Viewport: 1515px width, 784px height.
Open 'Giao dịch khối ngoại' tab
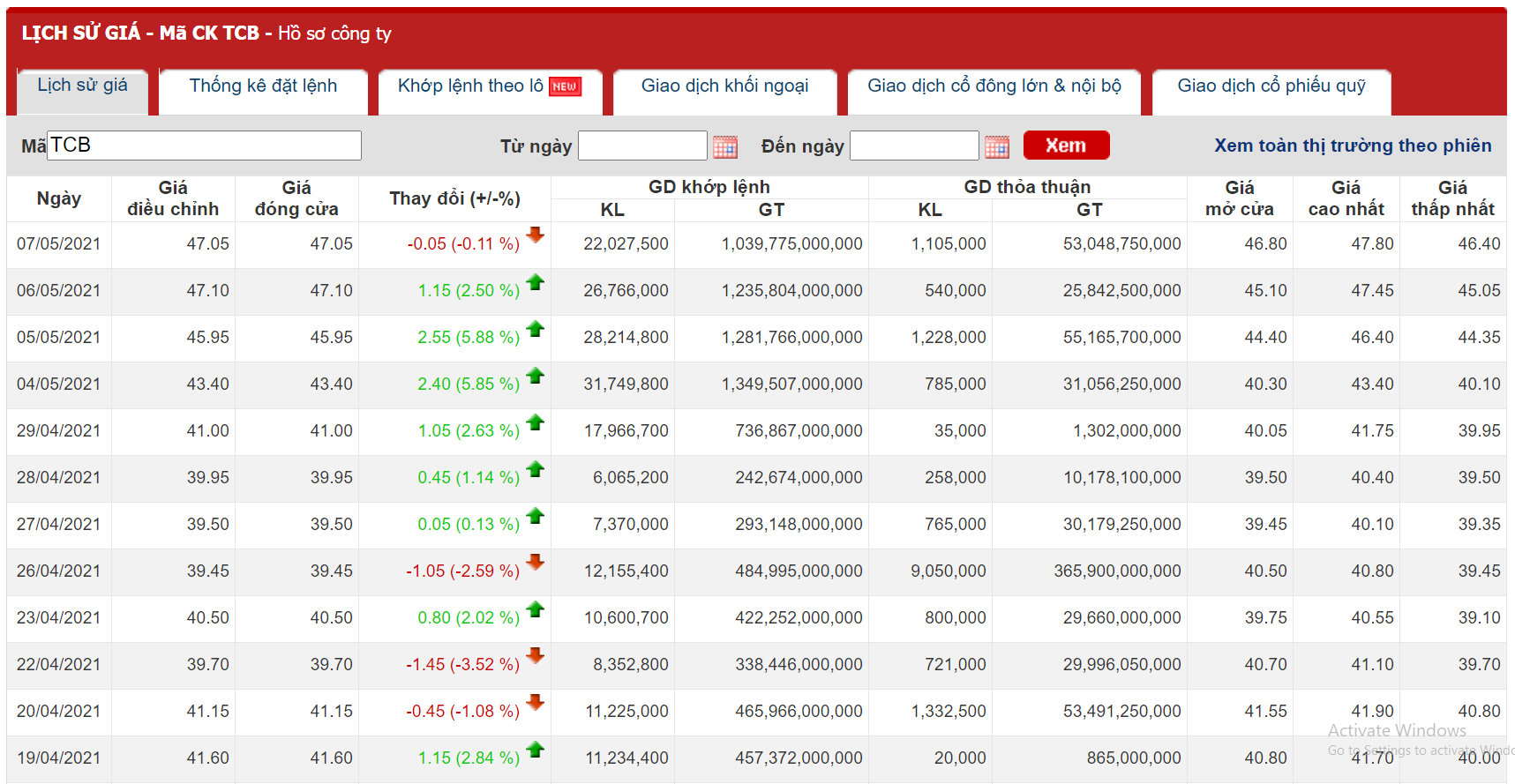pos(724,86)
